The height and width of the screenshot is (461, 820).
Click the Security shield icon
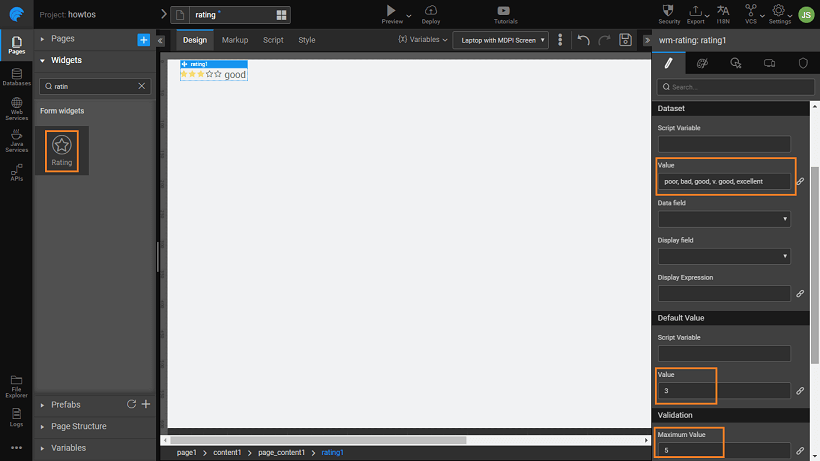coord(669,12)
